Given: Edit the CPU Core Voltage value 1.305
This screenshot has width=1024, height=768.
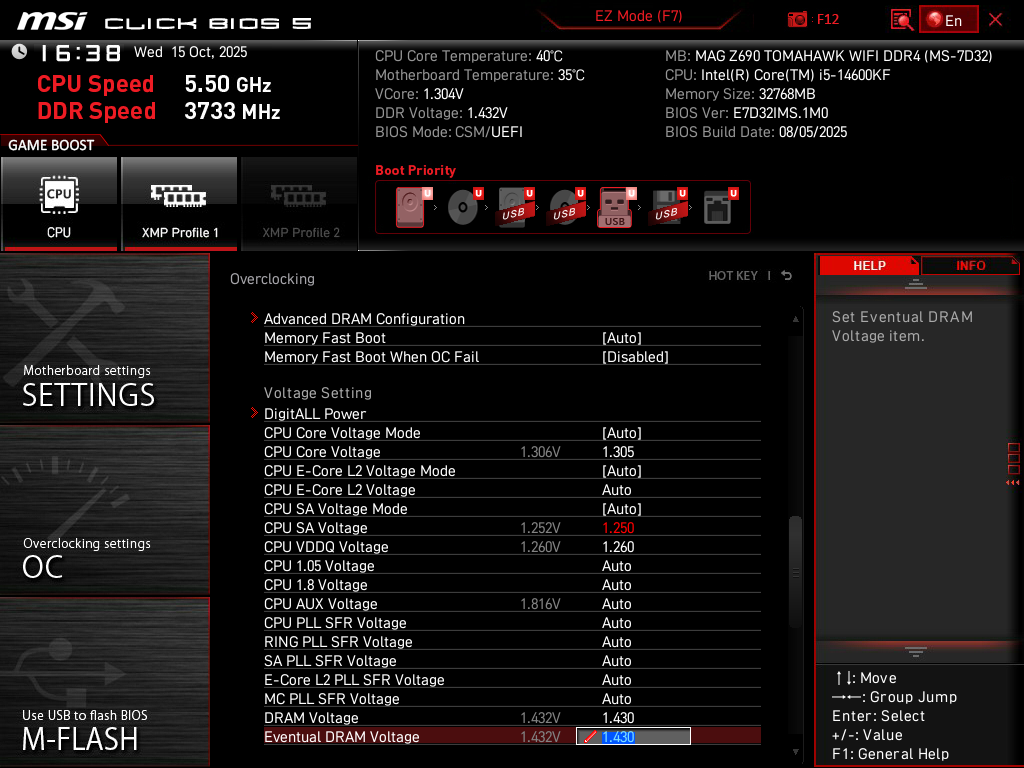Looking at the screenshot, I should pyautogui.click(x=618, y=451).
